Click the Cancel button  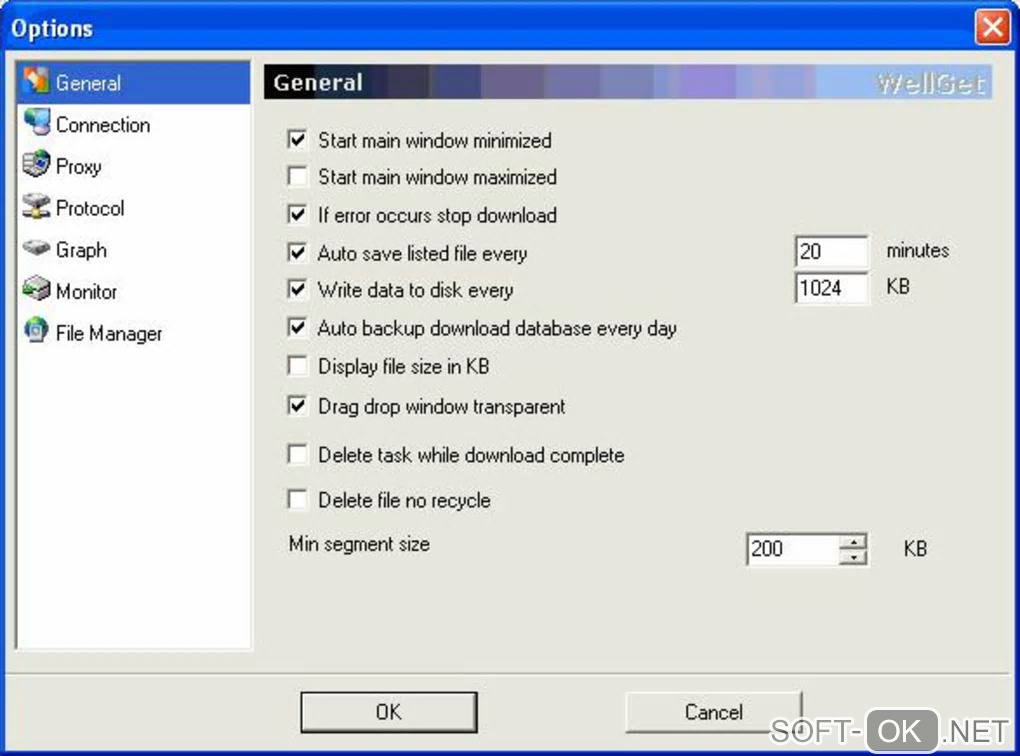coord(714,712)
